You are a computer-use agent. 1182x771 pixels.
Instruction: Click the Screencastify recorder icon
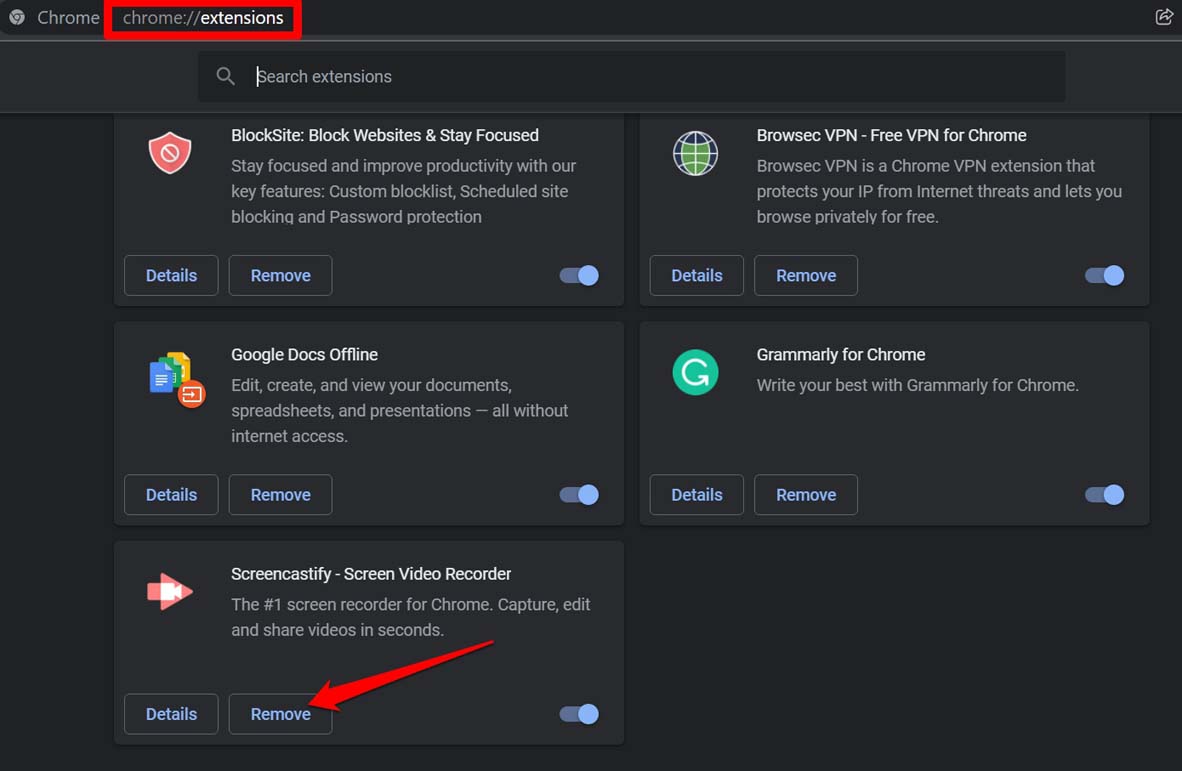pyautogui.click(x=169, y=591)
